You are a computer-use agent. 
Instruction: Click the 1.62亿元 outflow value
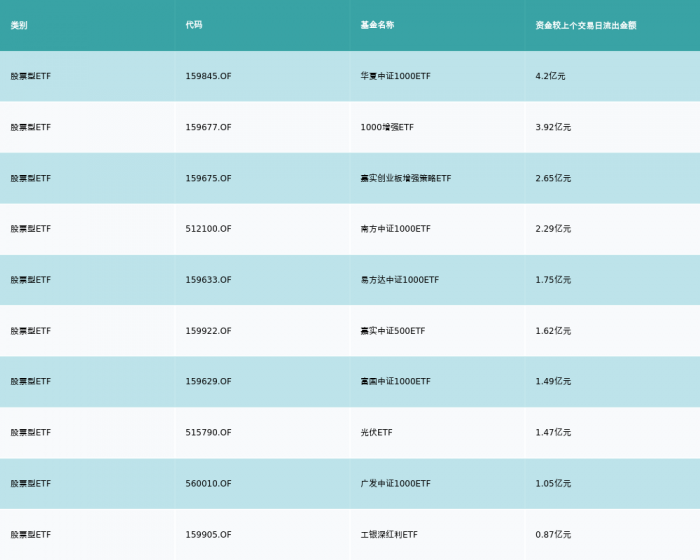coord(553,331)
